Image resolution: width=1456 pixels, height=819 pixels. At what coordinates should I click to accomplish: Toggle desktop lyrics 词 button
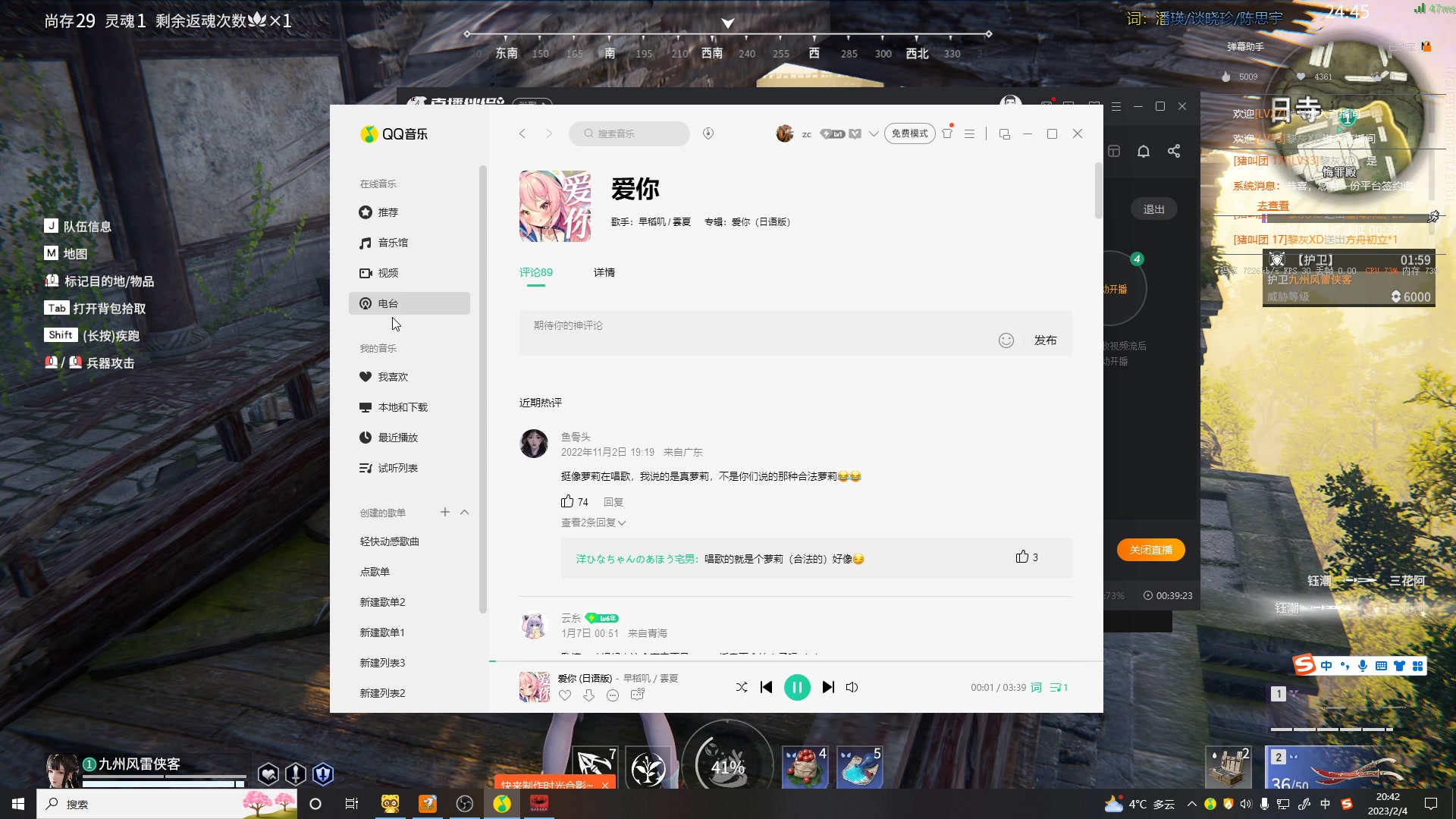[x=1036, y=687]
